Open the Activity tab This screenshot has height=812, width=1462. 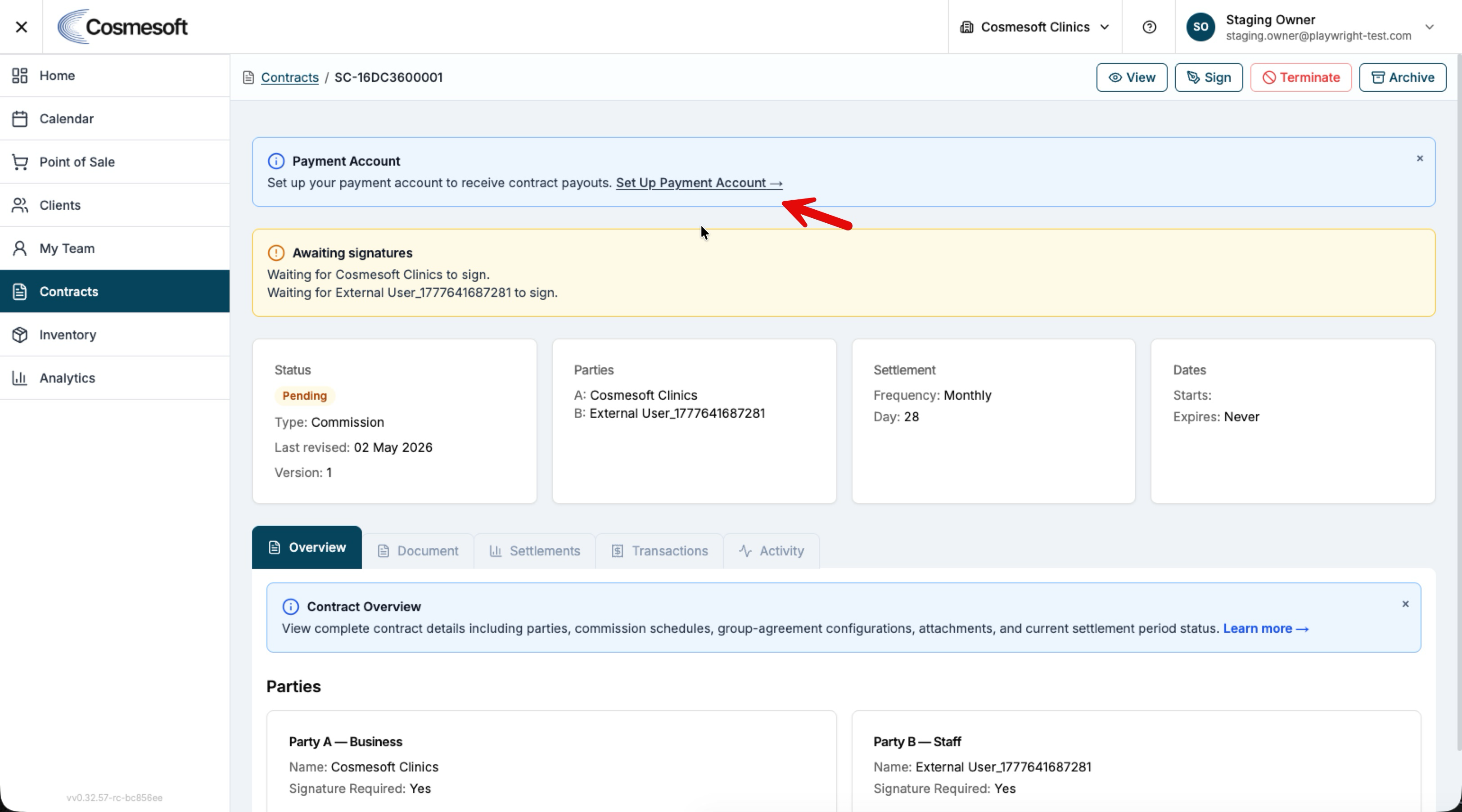(x=772, y=550)
